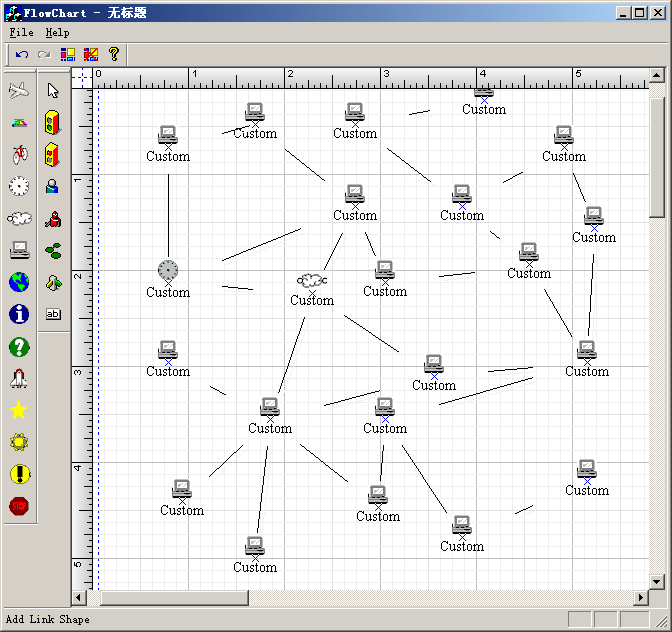This screenshot has height=632, width=672.
Task: Open the File menu
Action: tap(21, 33)
